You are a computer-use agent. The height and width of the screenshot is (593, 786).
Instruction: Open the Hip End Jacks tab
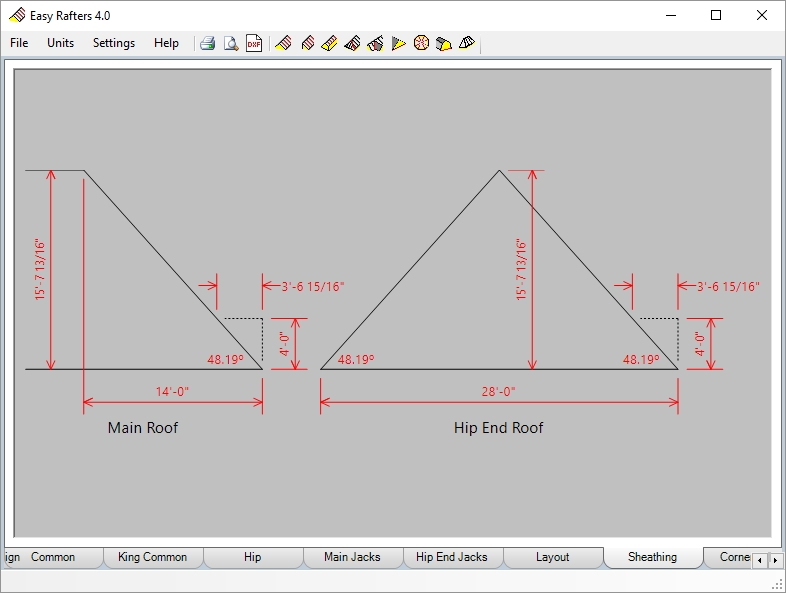[x=452, y=557]
